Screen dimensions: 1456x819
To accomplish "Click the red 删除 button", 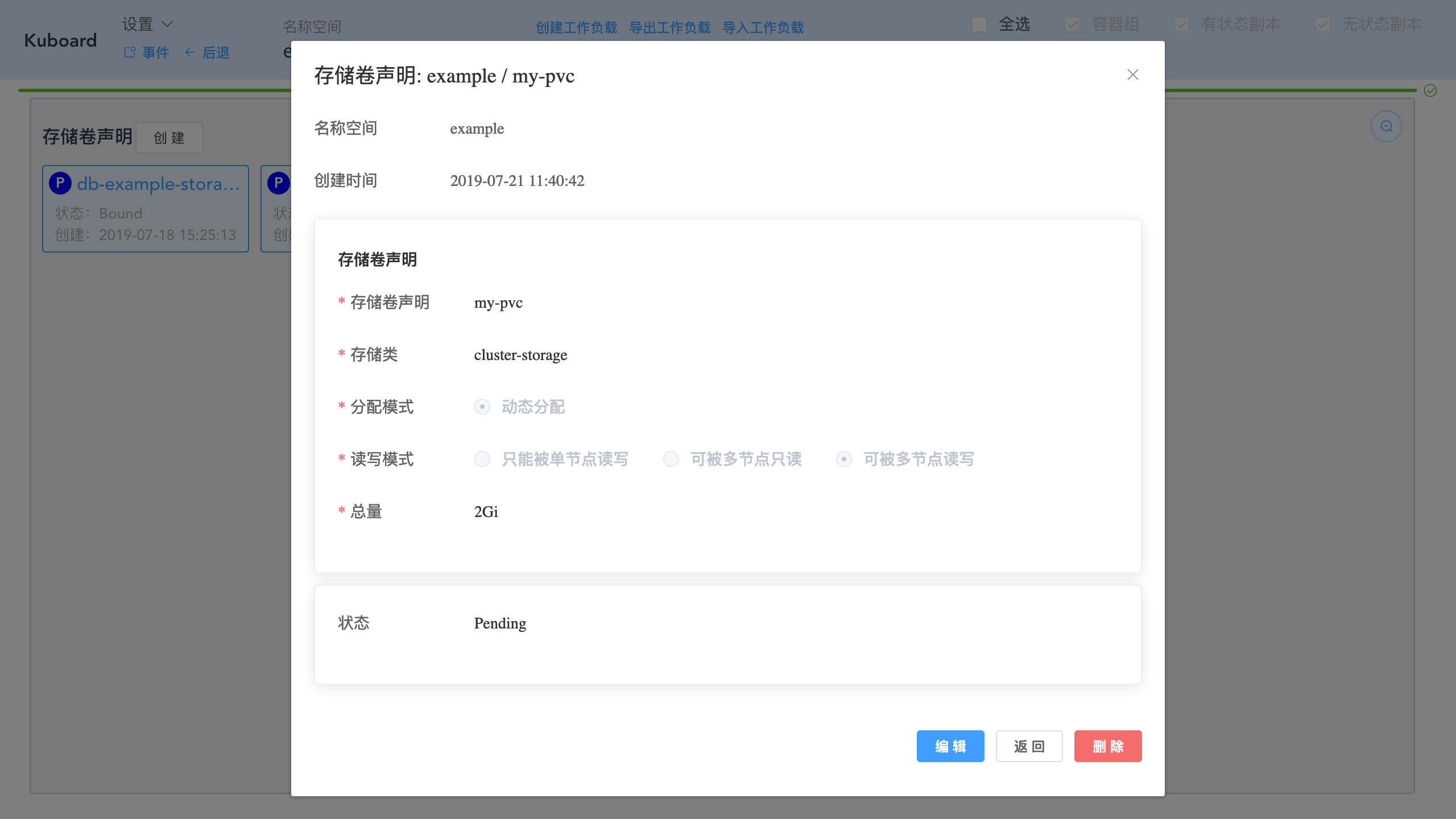I will point(1107,746).
